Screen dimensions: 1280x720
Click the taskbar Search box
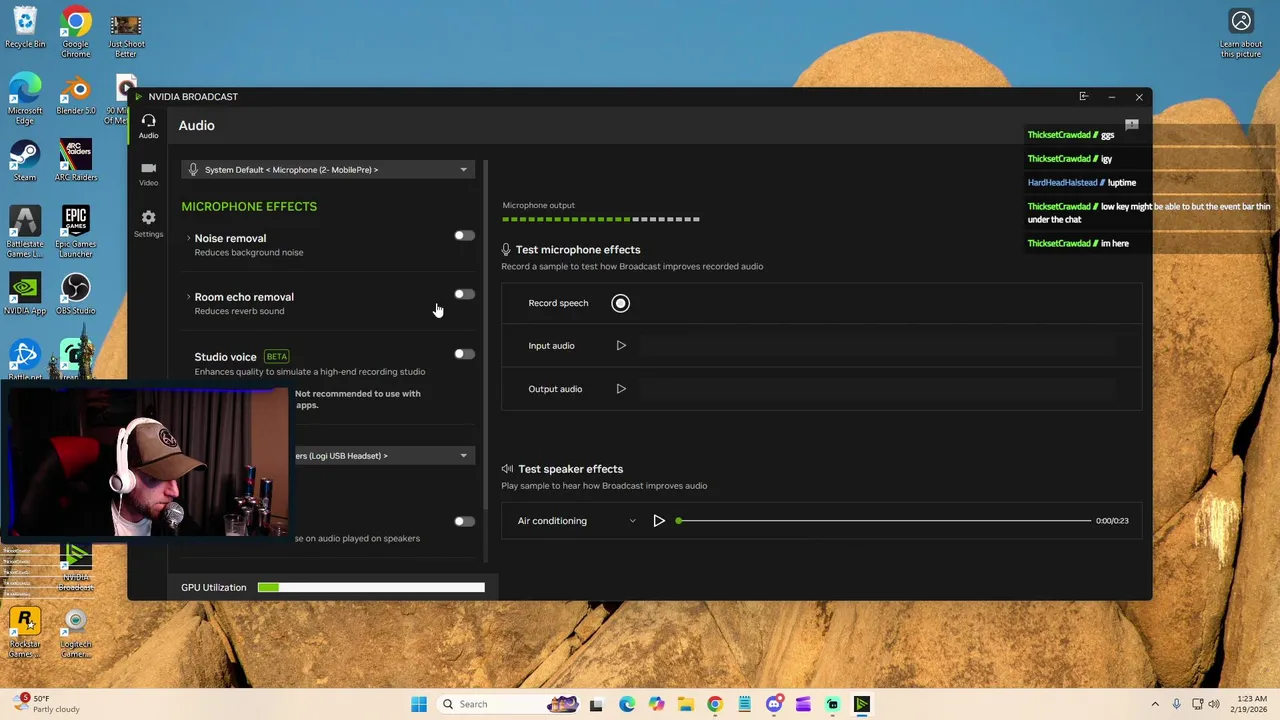click(x=510, y=704)
